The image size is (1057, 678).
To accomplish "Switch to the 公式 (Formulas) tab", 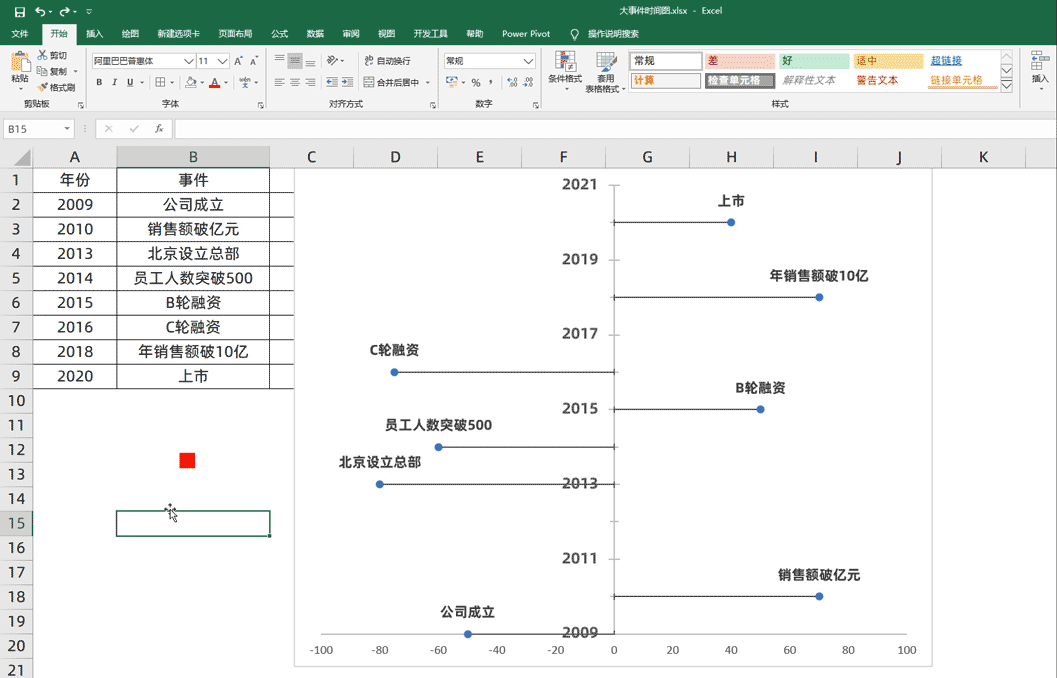I will (x=279, y=34).
